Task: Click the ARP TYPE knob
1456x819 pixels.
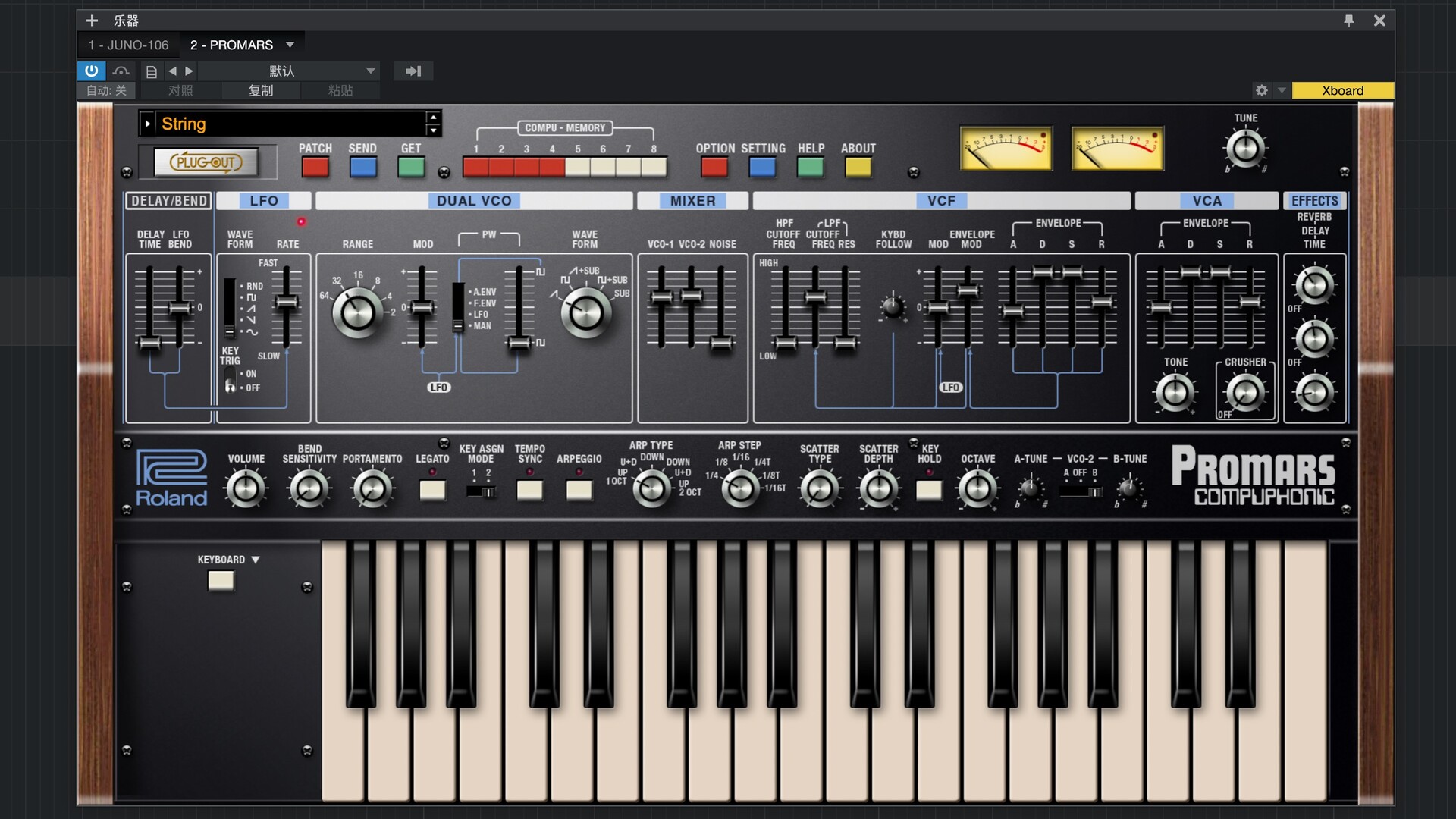Action: coord(651,488)
